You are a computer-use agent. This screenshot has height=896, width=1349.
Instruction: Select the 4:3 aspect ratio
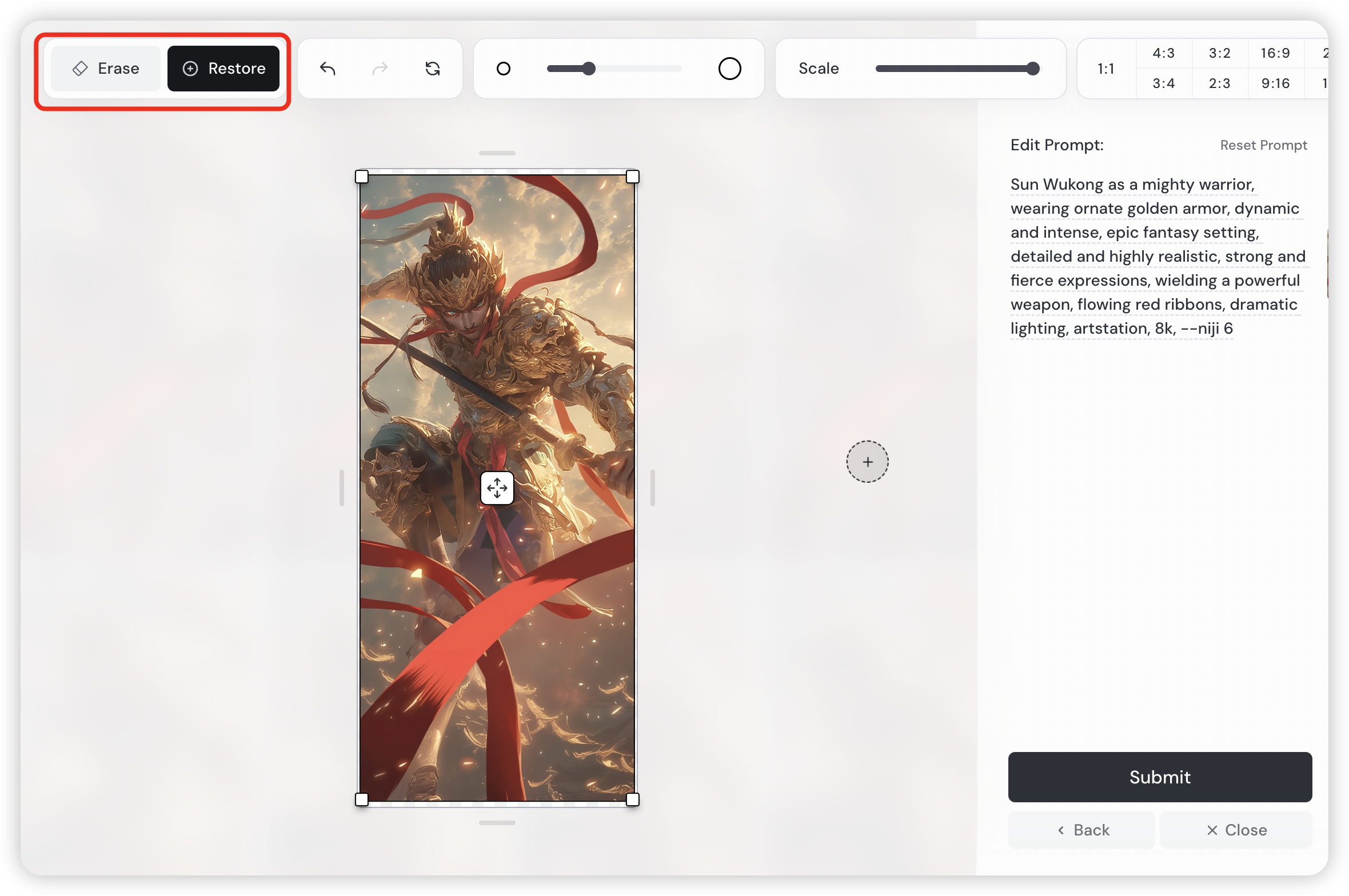point(1163,54)
